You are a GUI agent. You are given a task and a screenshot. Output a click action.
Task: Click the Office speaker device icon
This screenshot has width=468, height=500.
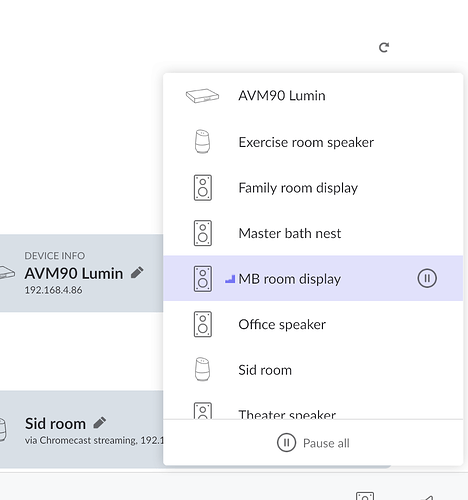pos(203,324)
